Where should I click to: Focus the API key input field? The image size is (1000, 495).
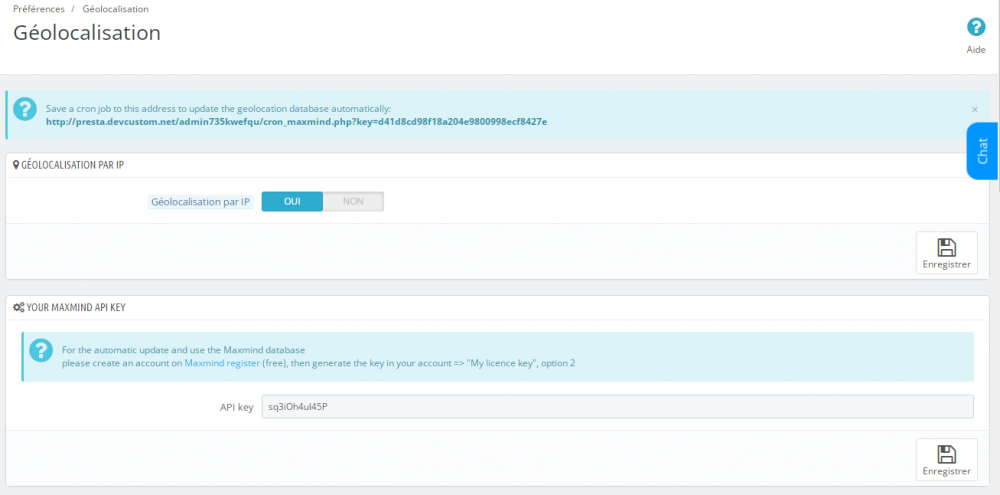click(x=617, y=406)
